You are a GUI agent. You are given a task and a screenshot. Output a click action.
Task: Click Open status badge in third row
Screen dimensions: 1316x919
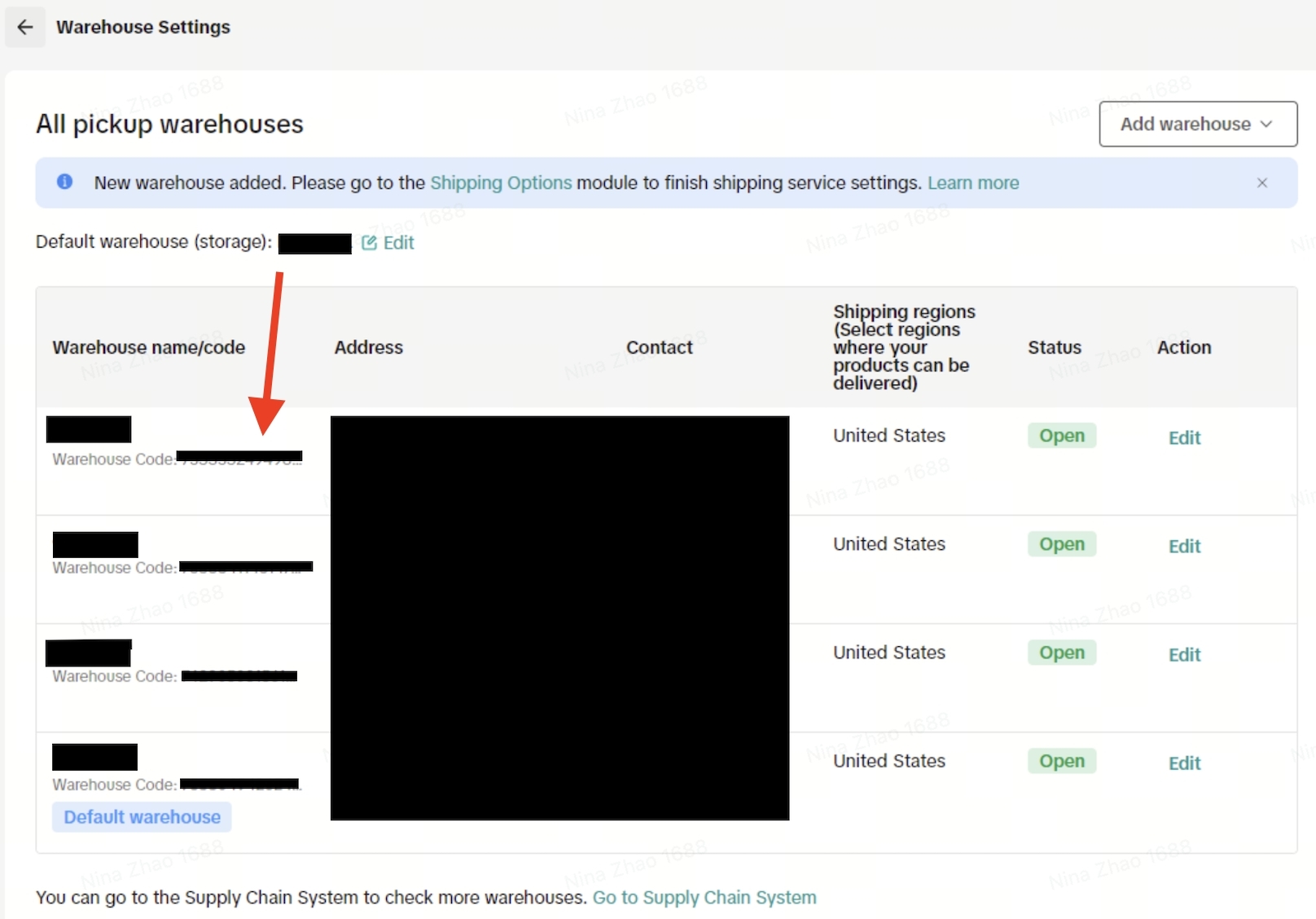click(1061, 653)
